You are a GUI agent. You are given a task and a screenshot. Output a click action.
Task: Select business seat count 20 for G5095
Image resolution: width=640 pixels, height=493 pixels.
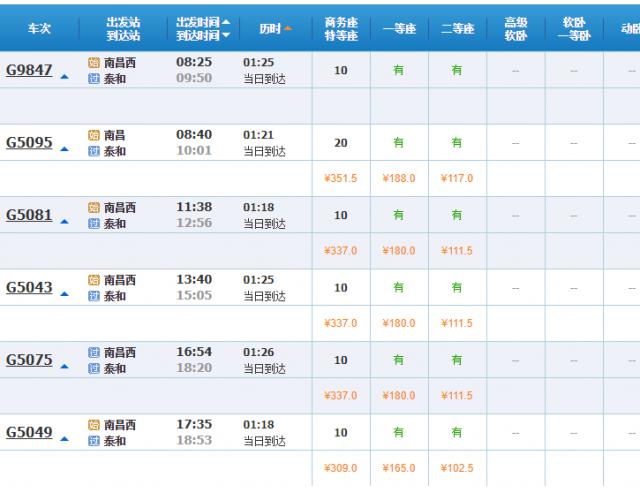point(341,143)
